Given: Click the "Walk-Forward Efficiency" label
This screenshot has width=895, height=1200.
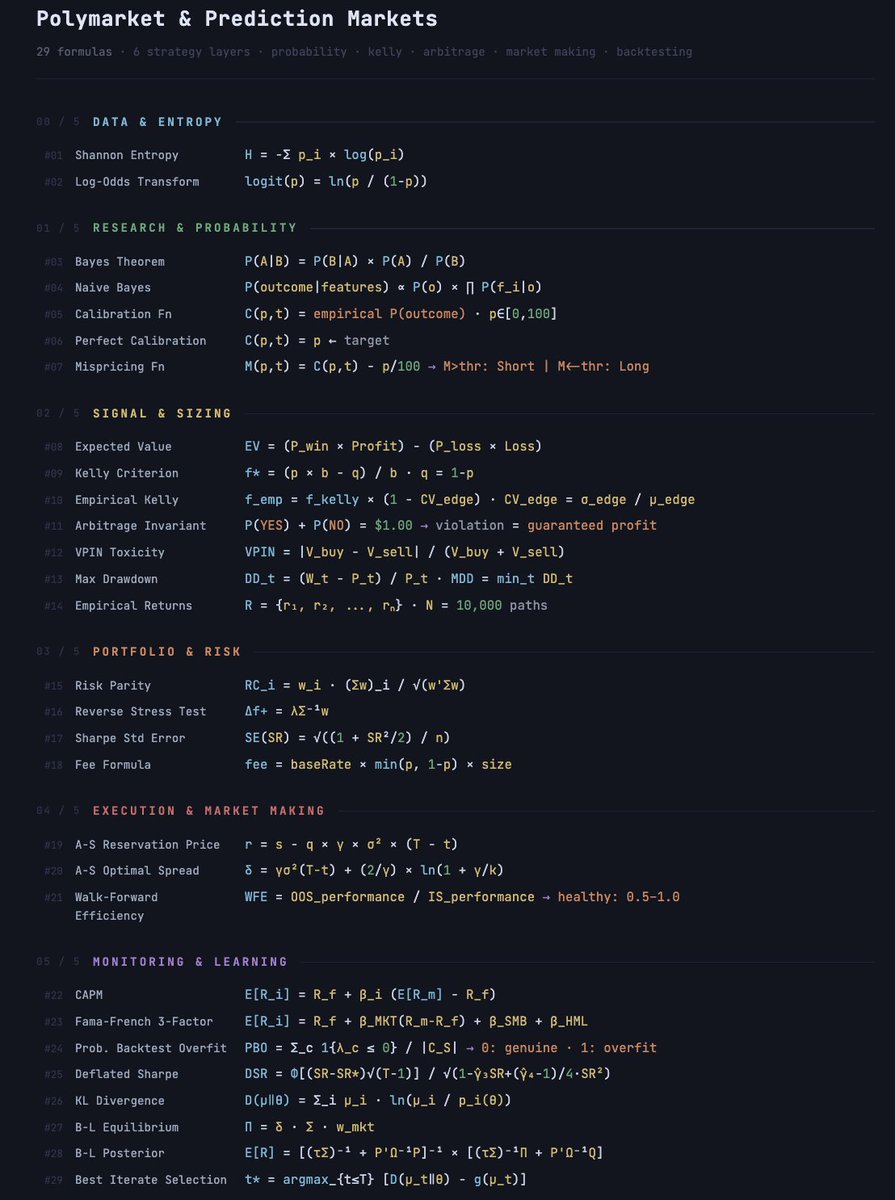Looking at the screenshot, I should [x=116, y=906].
